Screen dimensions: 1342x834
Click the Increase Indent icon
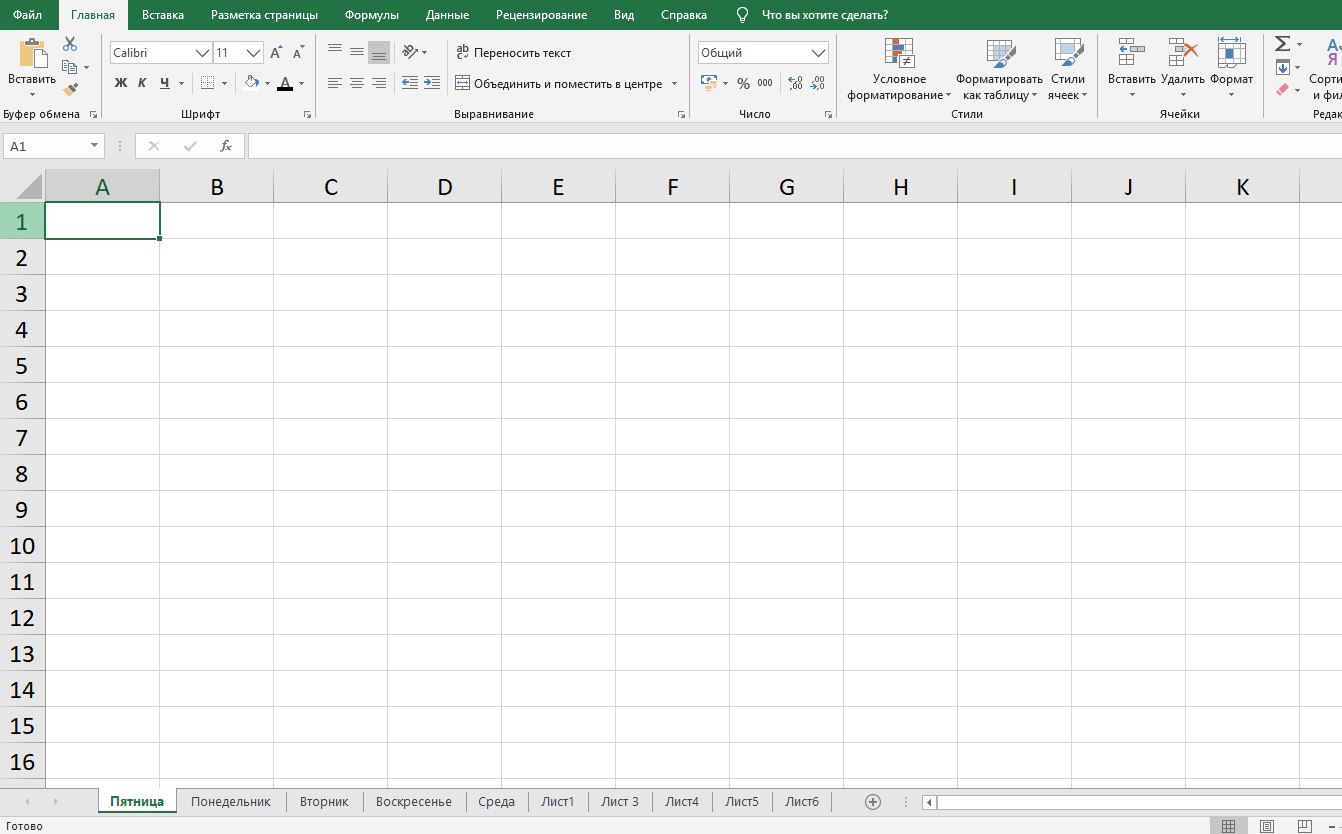coord(431,83)
